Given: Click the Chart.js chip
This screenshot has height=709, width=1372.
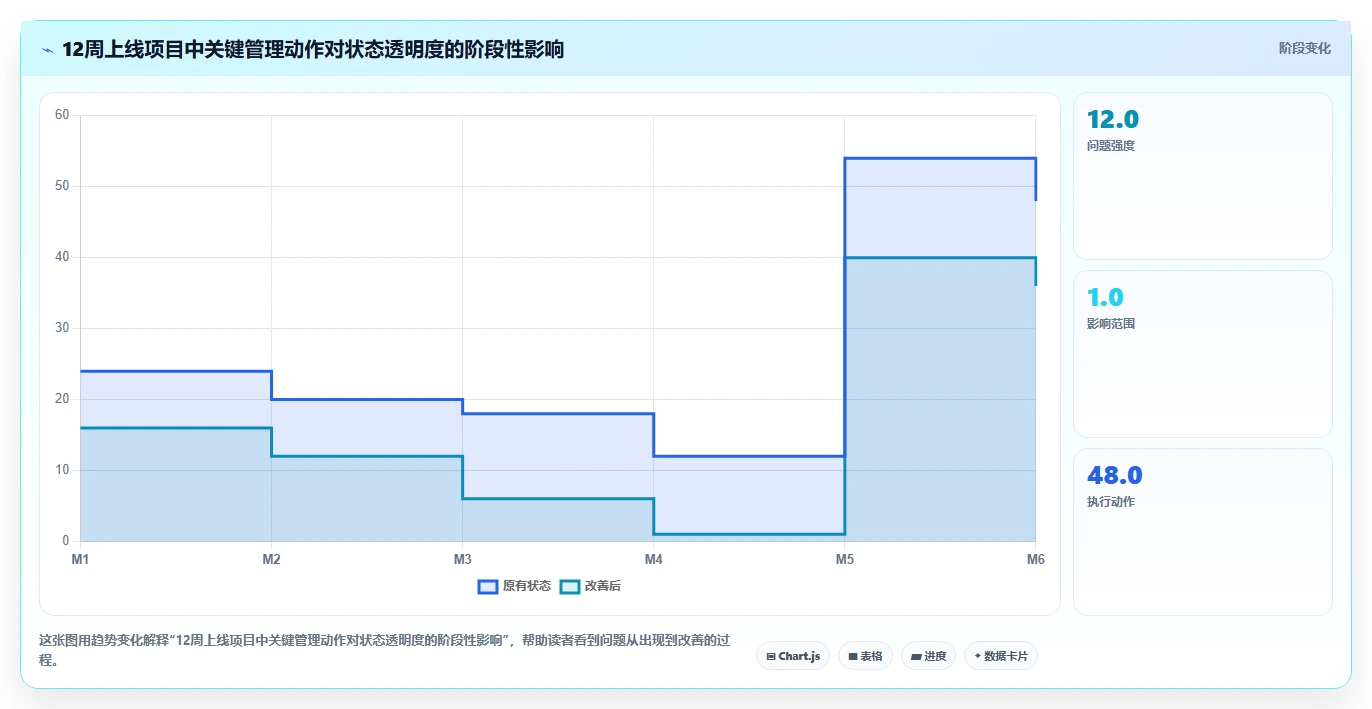Looking at the screenshot, I should [x=793, y=656].
